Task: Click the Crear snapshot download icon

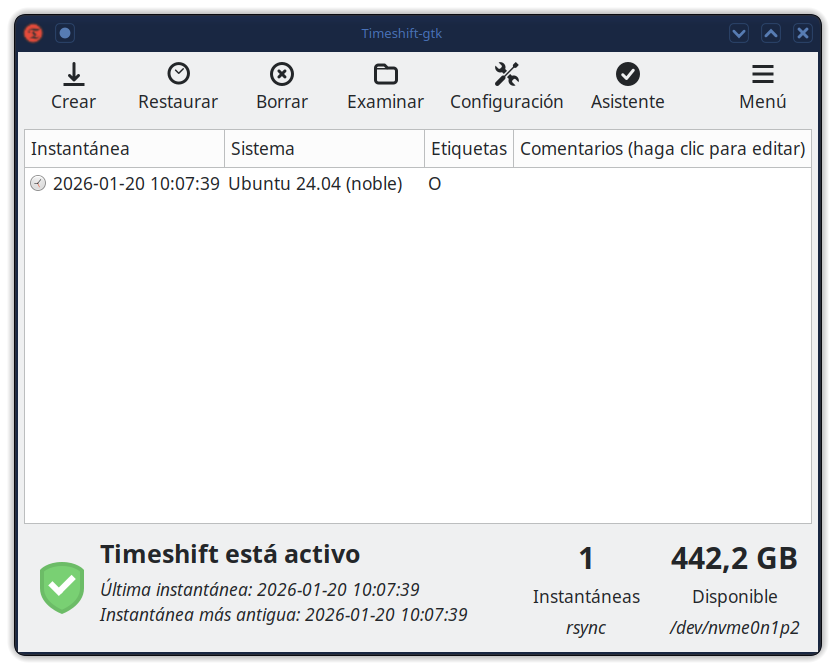Action: coord(73,75)
